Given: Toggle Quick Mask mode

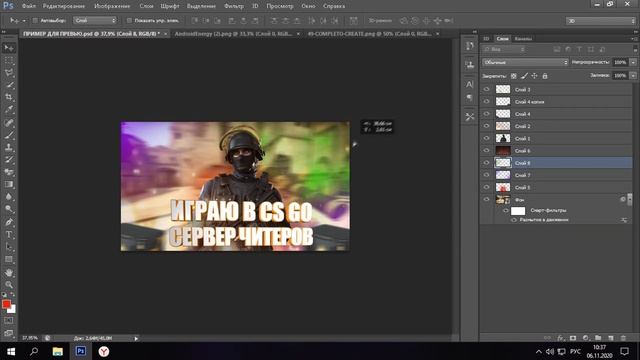Looking at the screenshot, I should (9, 320).
